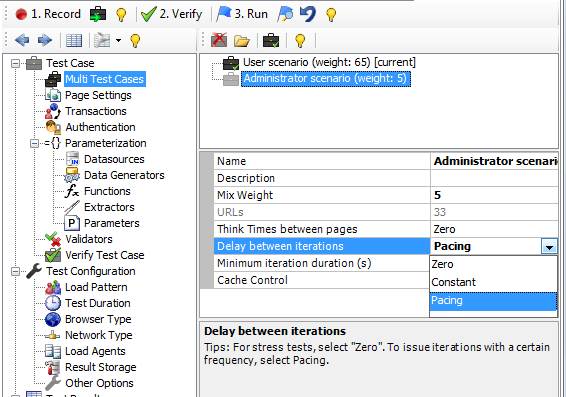This screenshot has height=397, width=566.
Task: Click the red Record button icon
Action: 21,14
